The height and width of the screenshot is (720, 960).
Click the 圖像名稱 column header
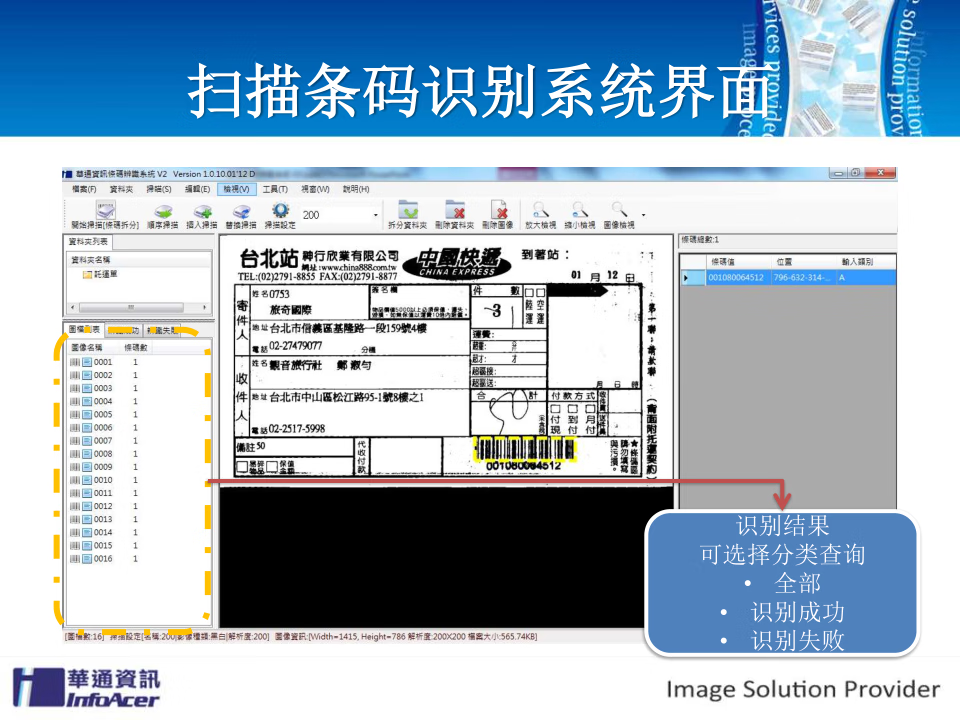pos(86,348)
